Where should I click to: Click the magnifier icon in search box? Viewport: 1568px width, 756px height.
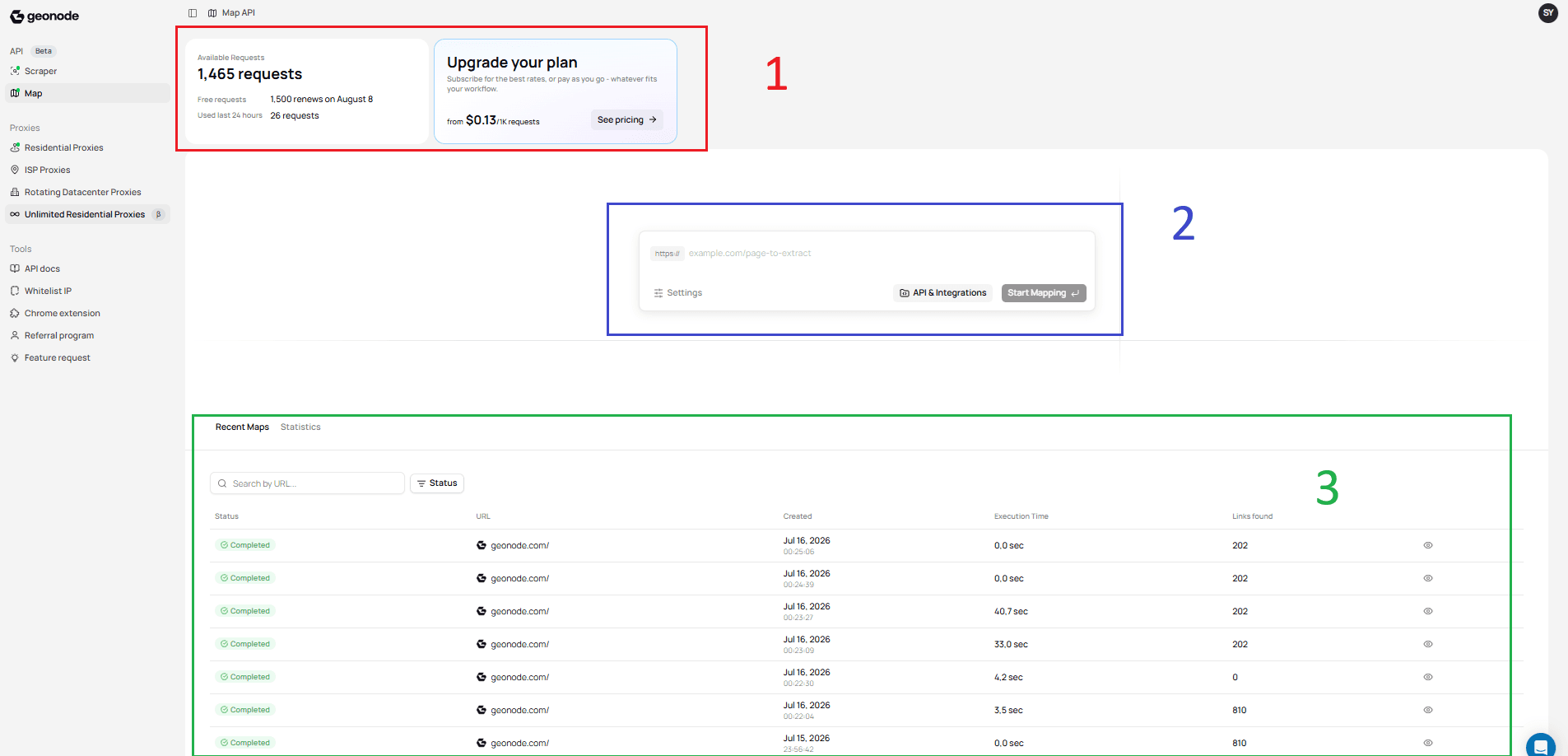(222, 483)
